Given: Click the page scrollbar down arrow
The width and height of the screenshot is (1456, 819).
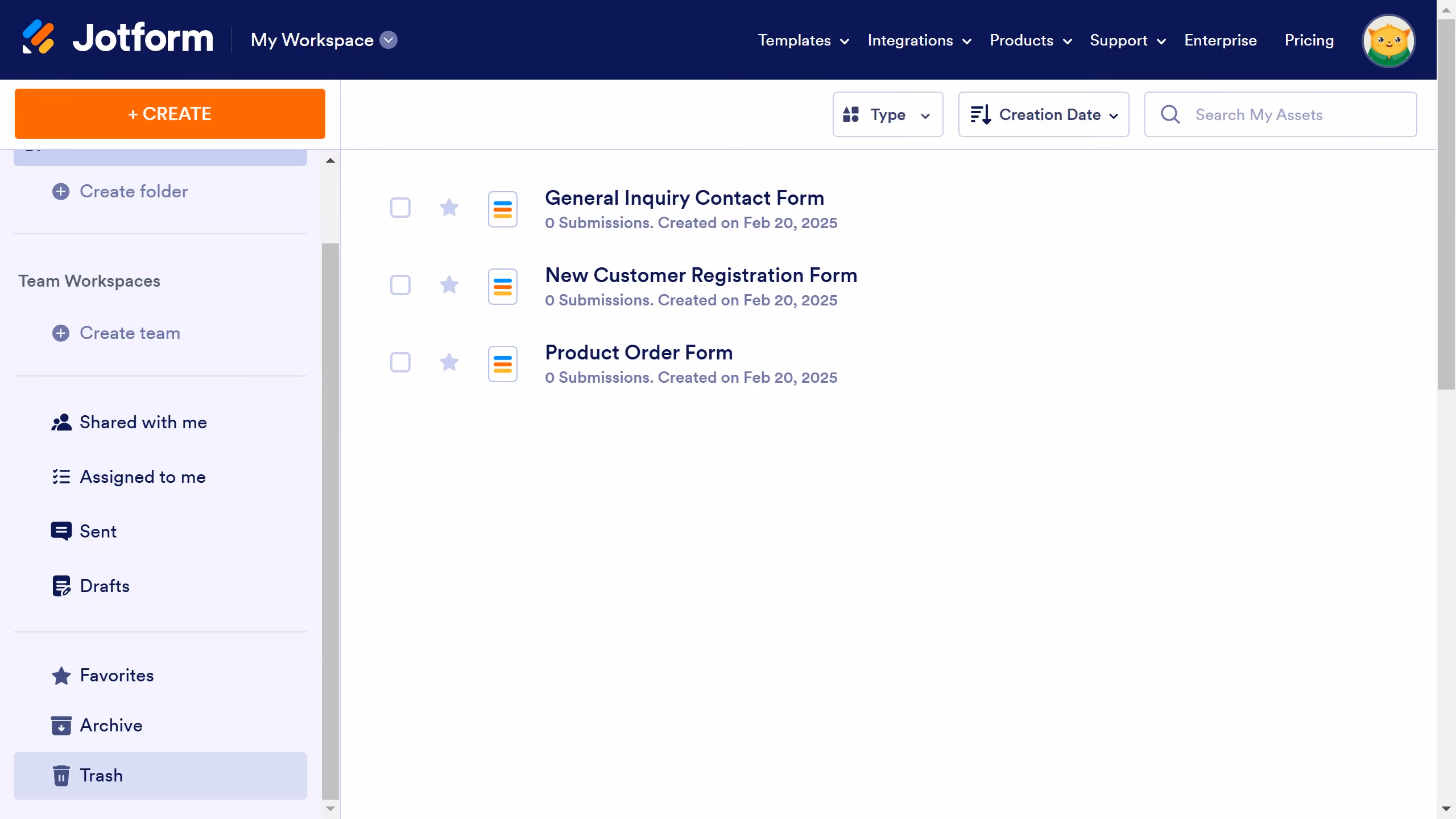Looking at the screenshot, I should 1446,808.
